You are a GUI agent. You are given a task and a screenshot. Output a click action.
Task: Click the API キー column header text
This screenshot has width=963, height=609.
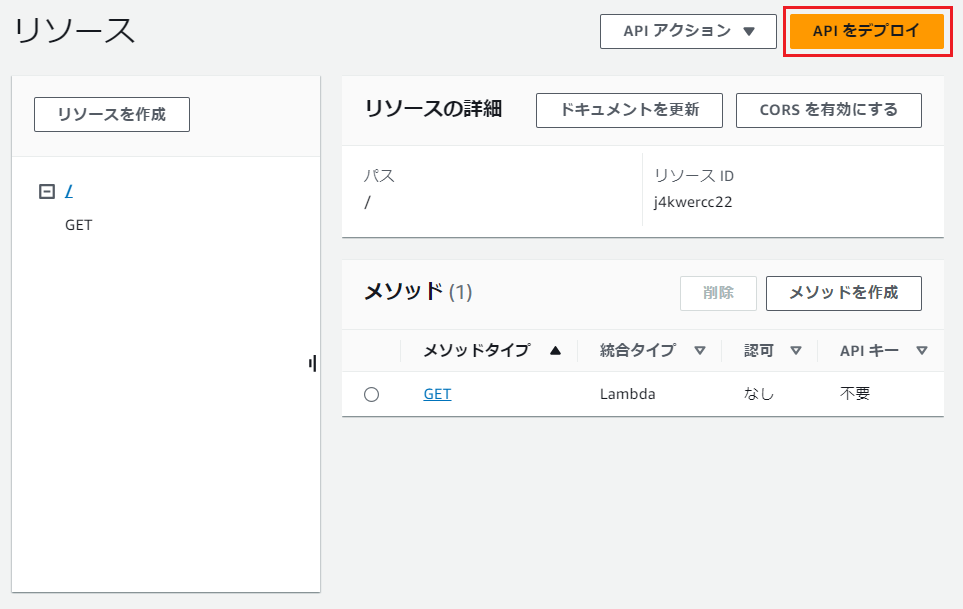(x=869, y=351)
